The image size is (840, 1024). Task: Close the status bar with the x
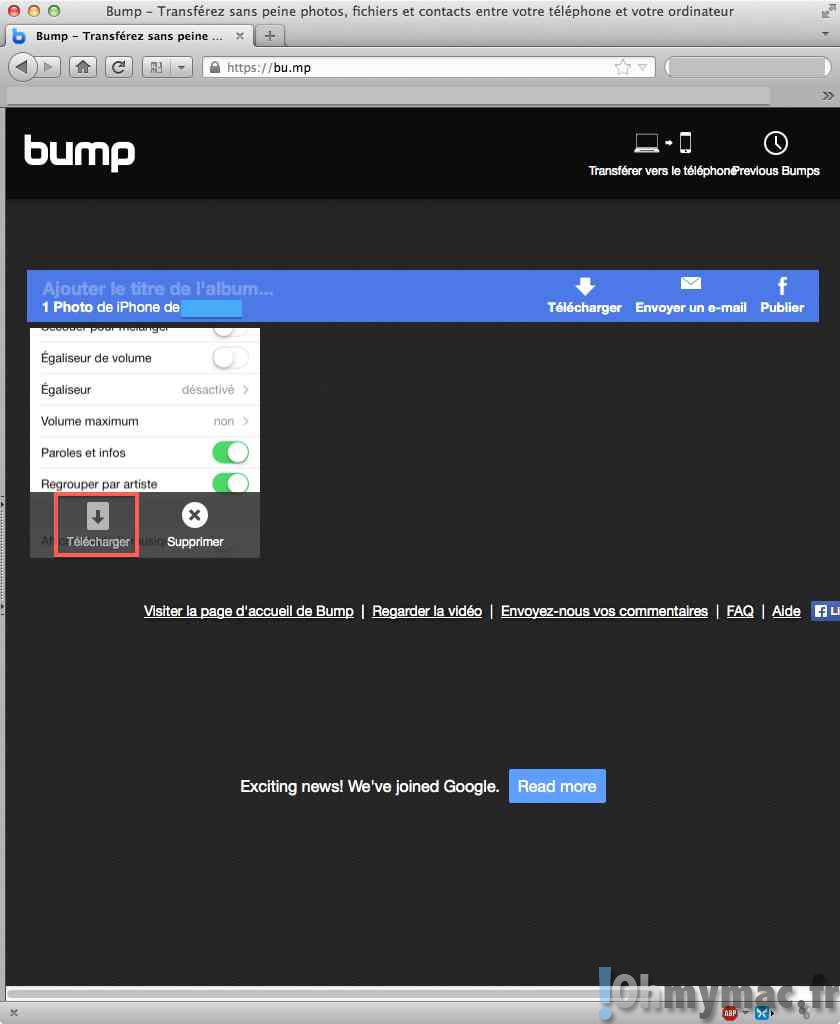tap(14, 1013)
